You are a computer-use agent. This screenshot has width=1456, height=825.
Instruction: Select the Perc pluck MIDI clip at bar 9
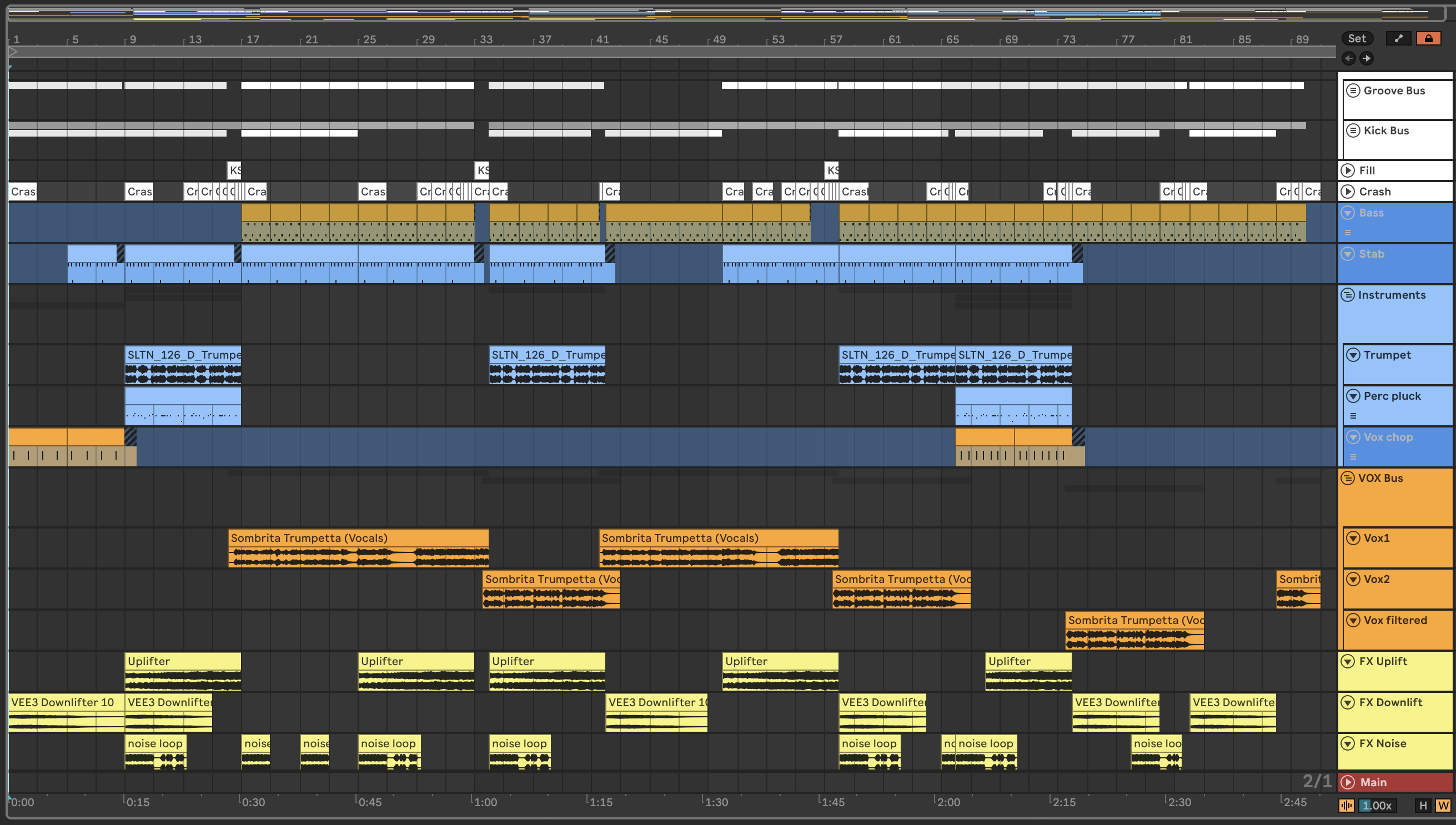(183, 406)
